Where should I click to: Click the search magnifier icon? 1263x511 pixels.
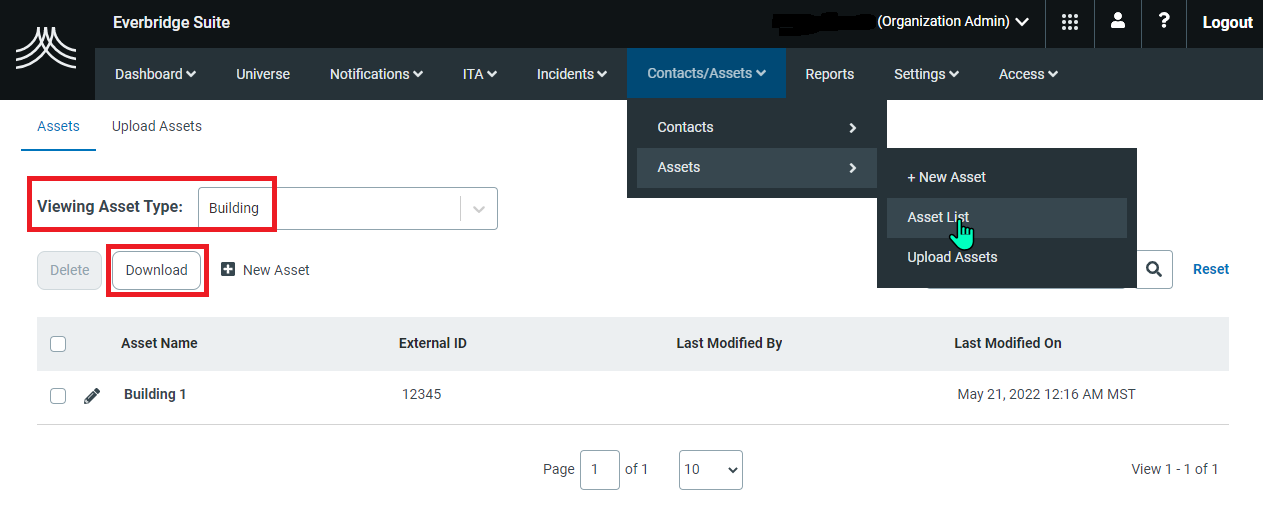coord(1154,269)
